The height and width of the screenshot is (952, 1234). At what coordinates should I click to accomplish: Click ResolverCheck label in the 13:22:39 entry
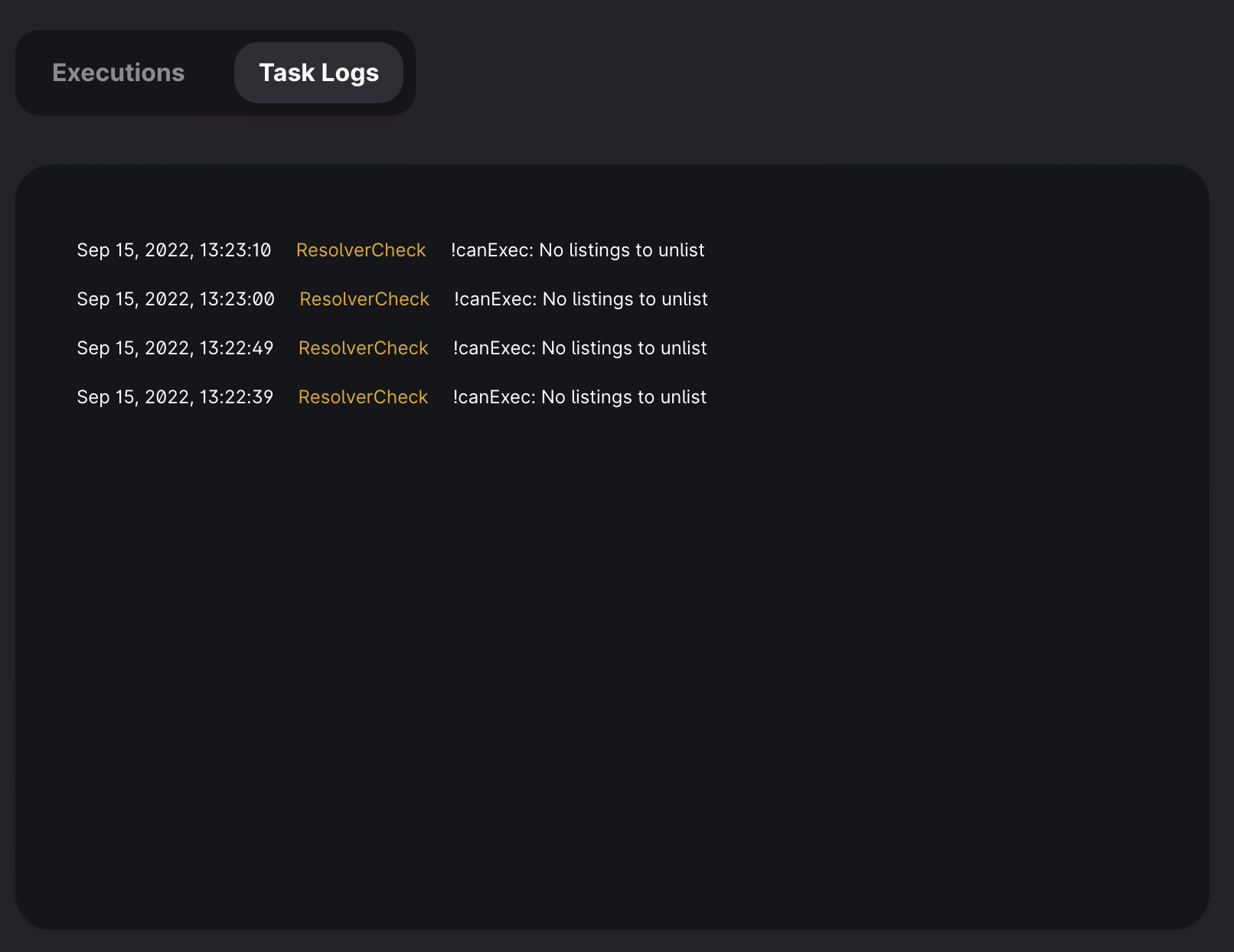(363, 397)
